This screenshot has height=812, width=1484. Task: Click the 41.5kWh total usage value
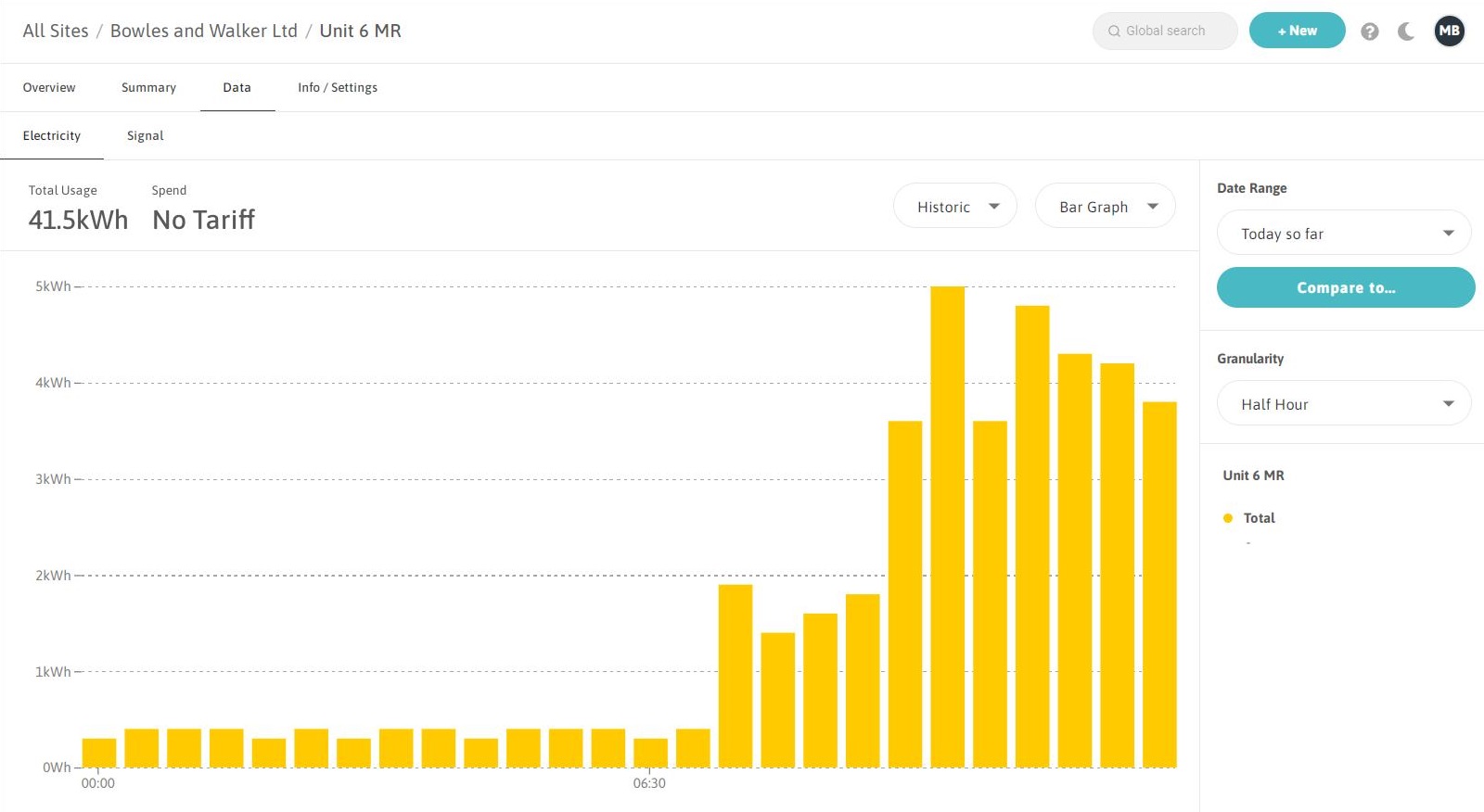pyautogui.click(x=79, y=220)
